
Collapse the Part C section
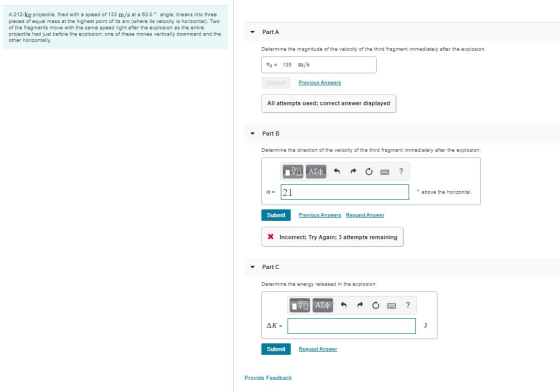click(x=252, y=267)
